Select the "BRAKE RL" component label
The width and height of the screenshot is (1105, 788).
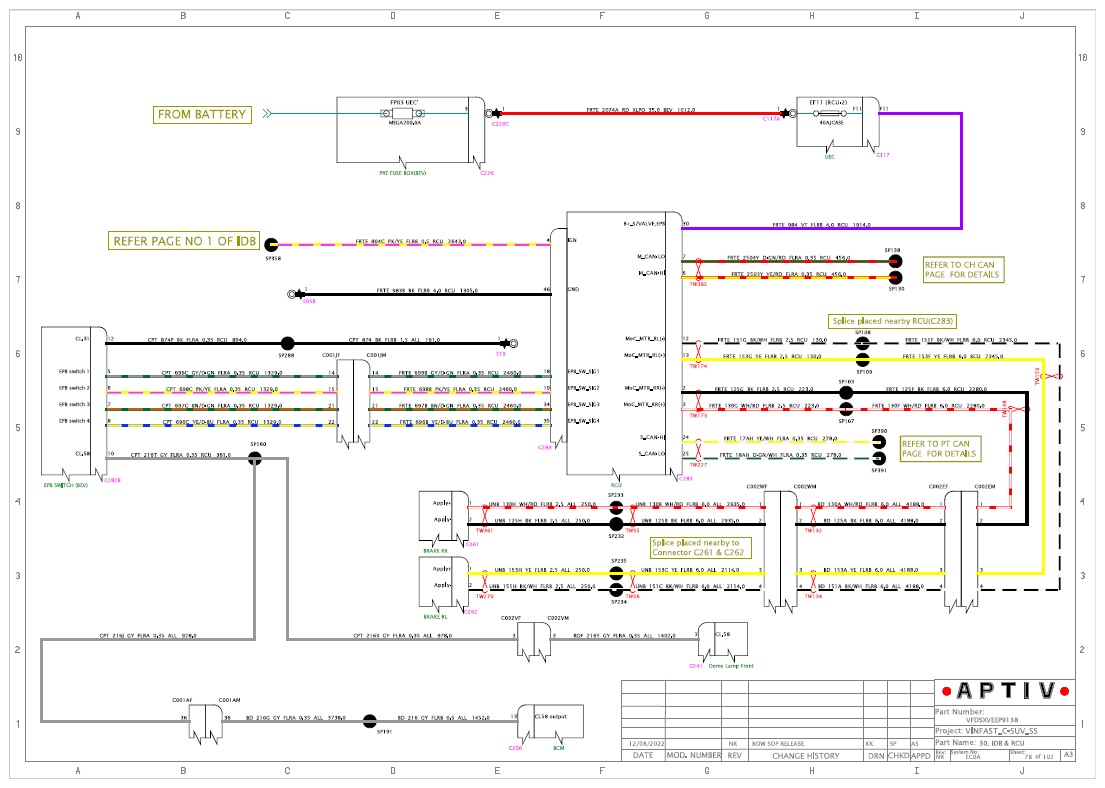(x=436, y=617)
